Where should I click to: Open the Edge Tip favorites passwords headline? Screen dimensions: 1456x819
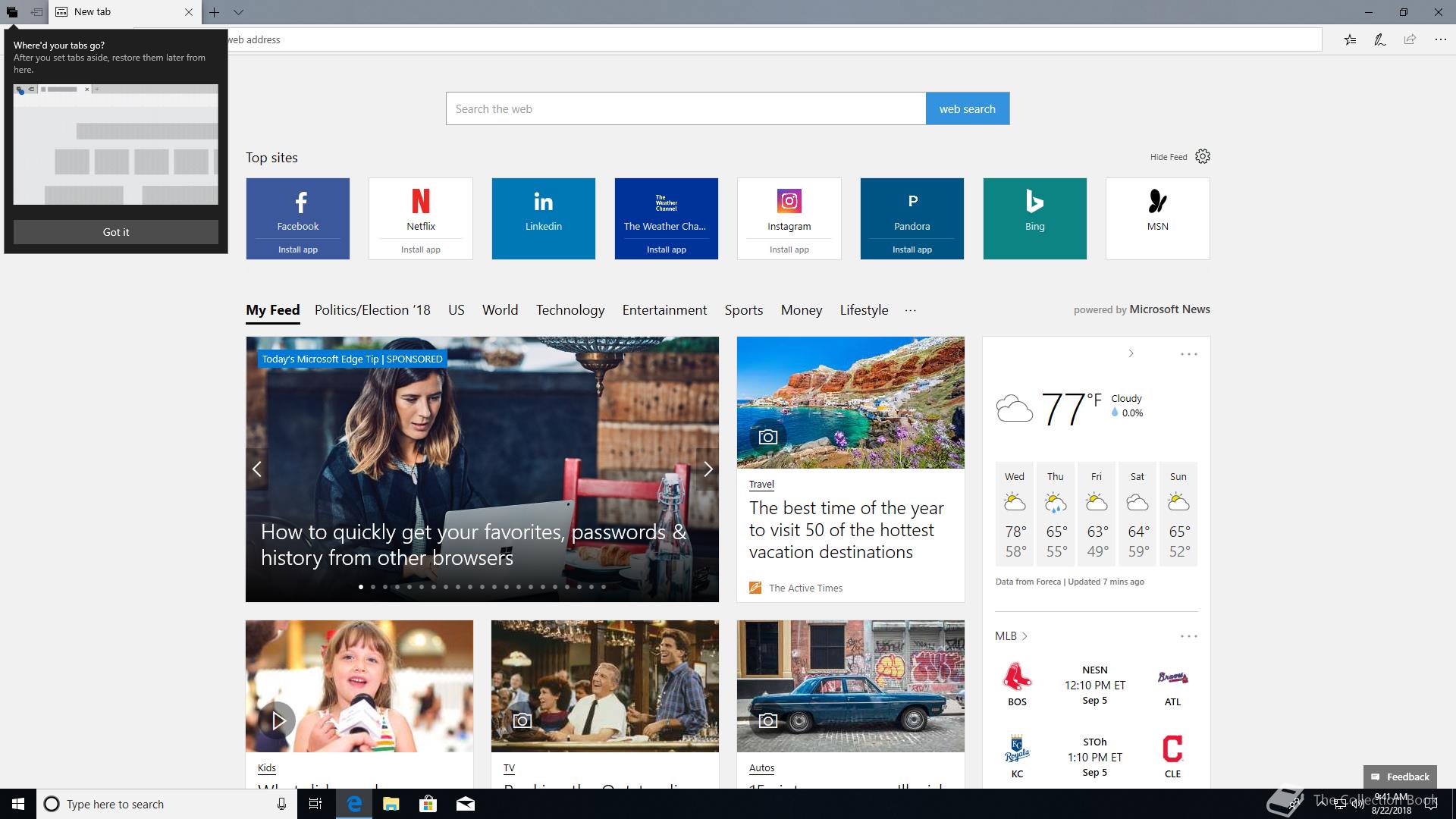473,544
